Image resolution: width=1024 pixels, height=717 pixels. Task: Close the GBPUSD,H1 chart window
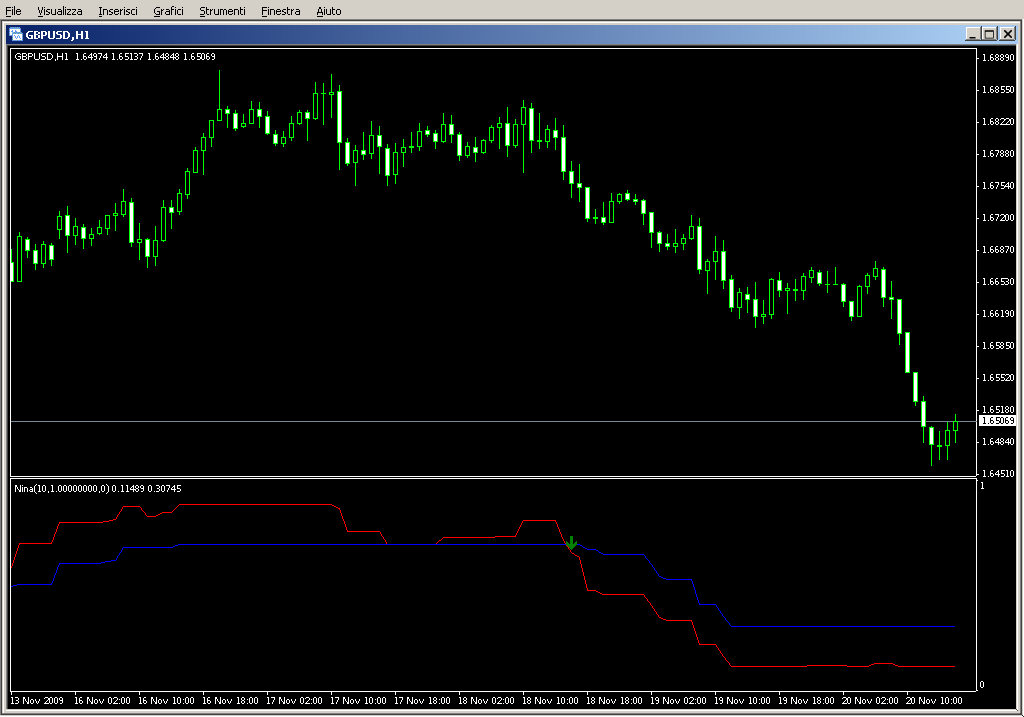1006,33
